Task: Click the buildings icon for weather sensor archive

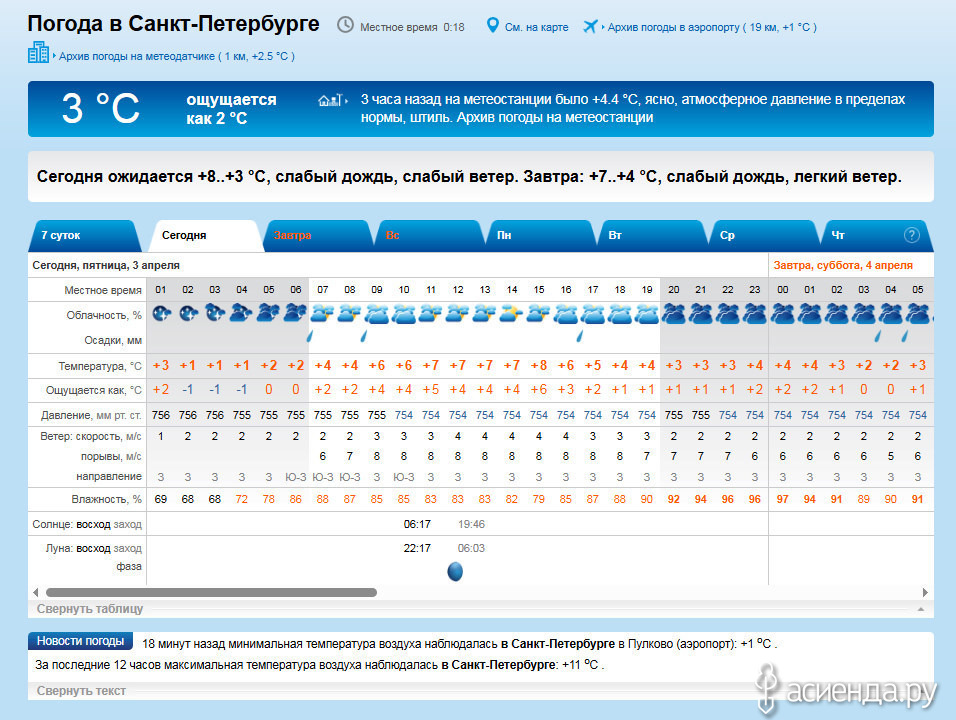Action: (38, 53)
